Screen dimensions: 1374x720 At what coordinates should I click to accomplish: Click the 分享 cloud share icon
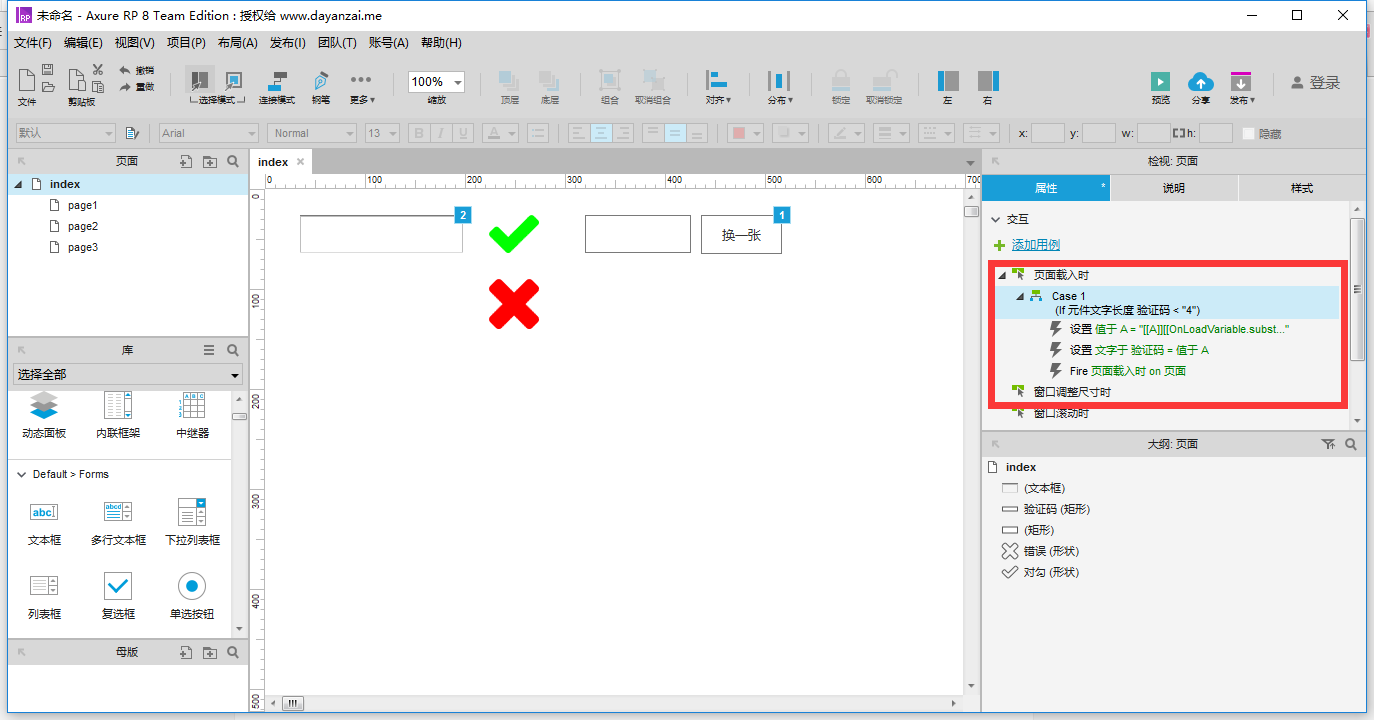click(x=1201, y=82)
